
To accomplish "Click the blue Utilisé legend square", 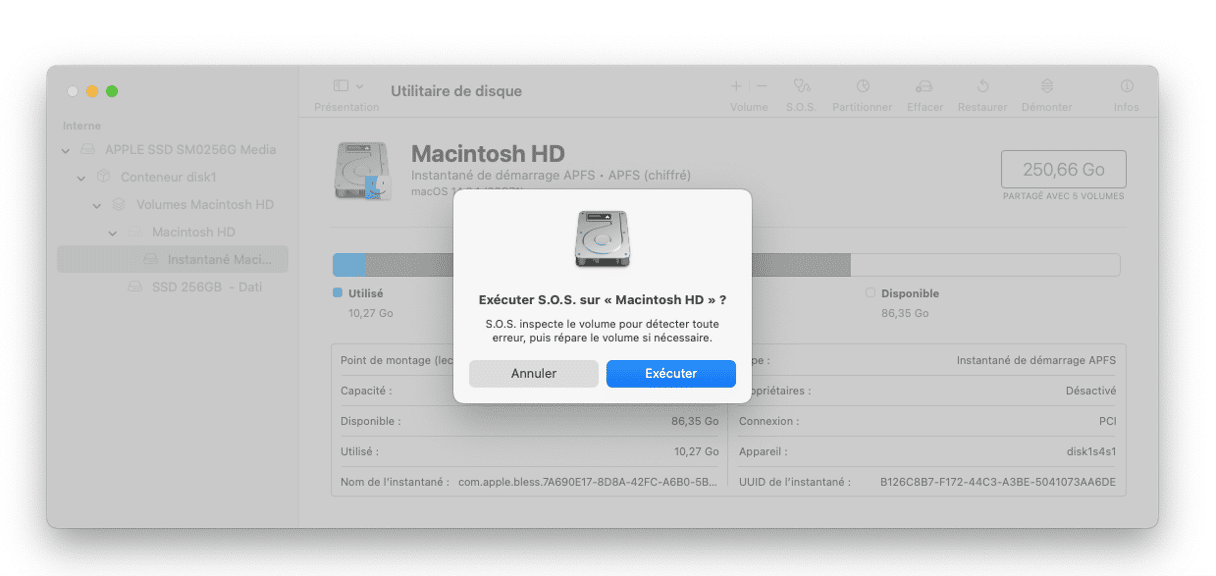I will (x=337, y=293).
